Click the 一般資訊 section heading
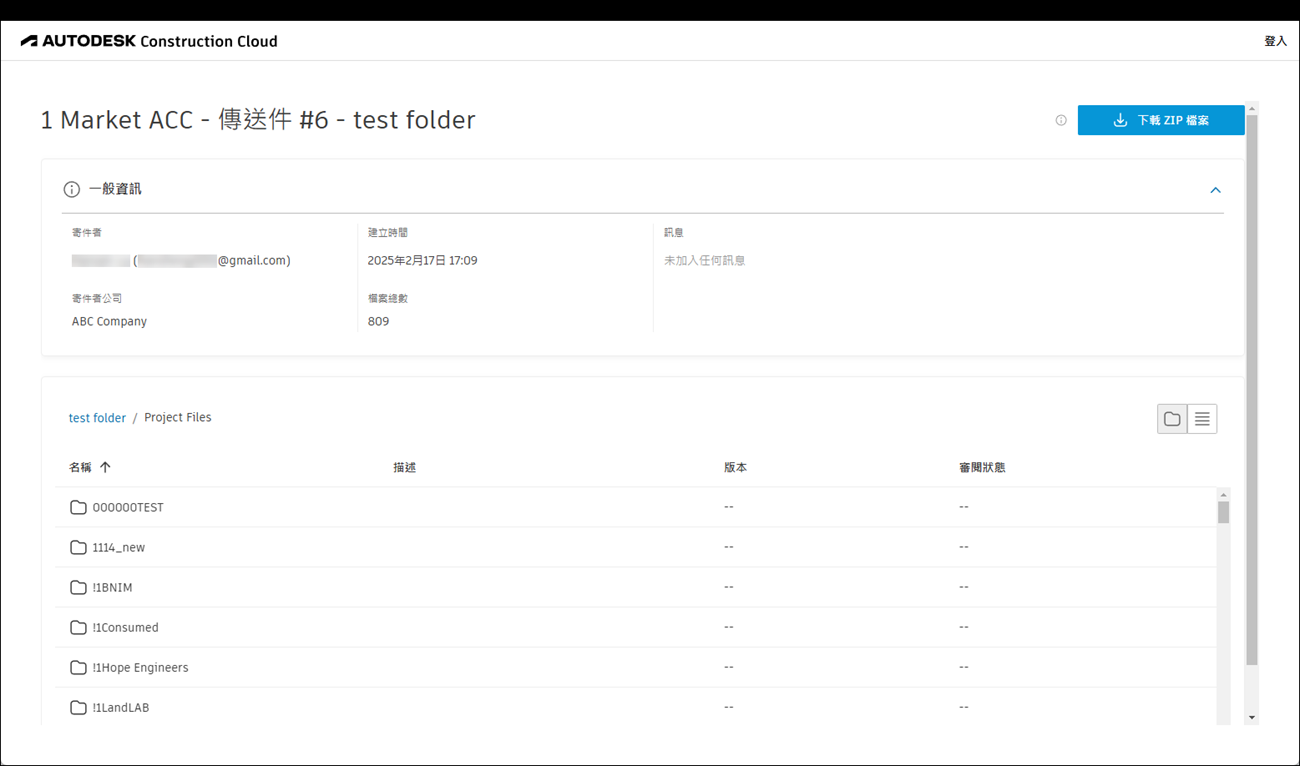The height and width of the screenshot is (766, 1300). [x=115, y=189]
